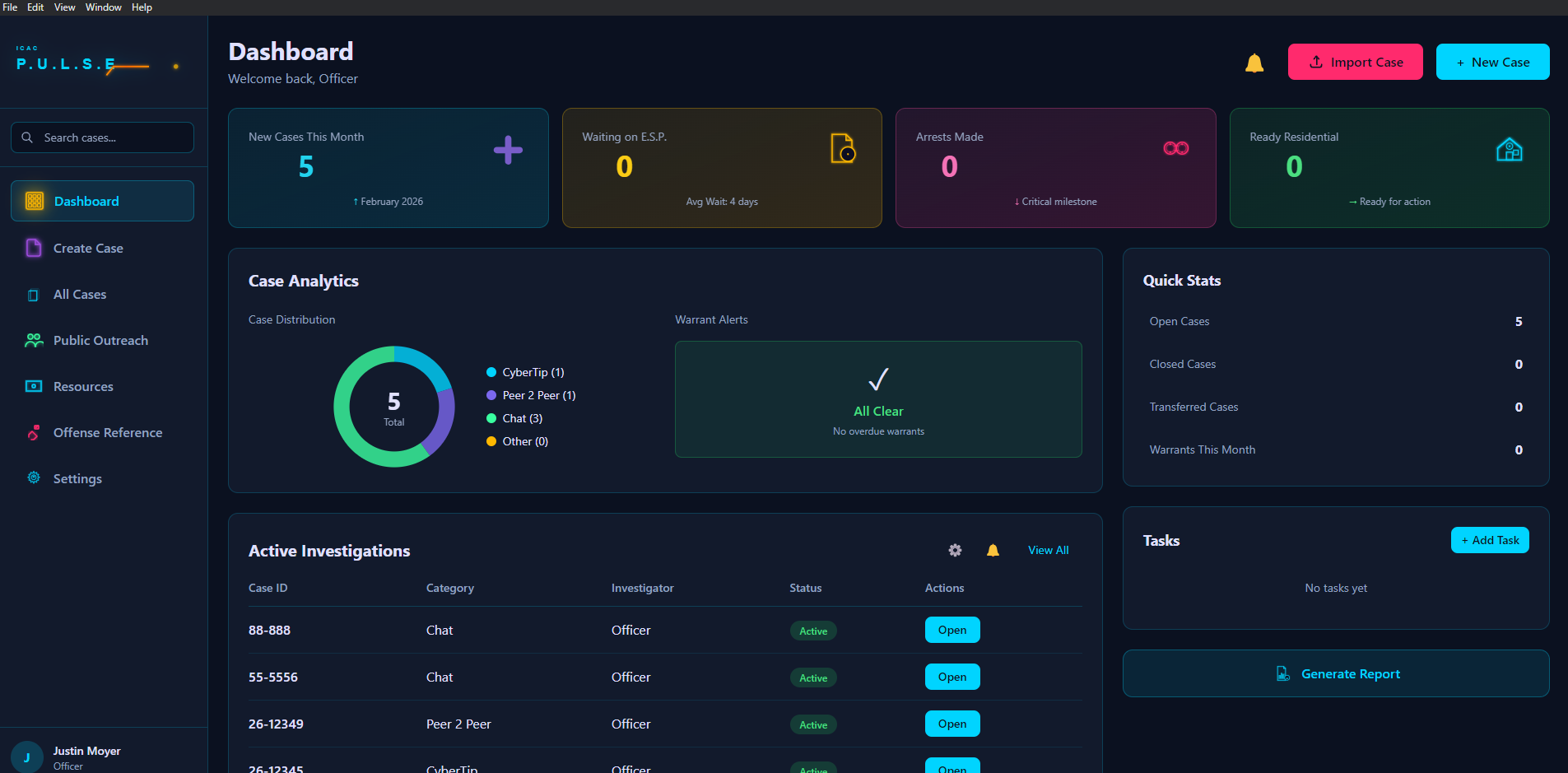Image resolution: width=1568 pixels, height=773 pixels.
Task: Open Public Outreach section
Action: 102,340
